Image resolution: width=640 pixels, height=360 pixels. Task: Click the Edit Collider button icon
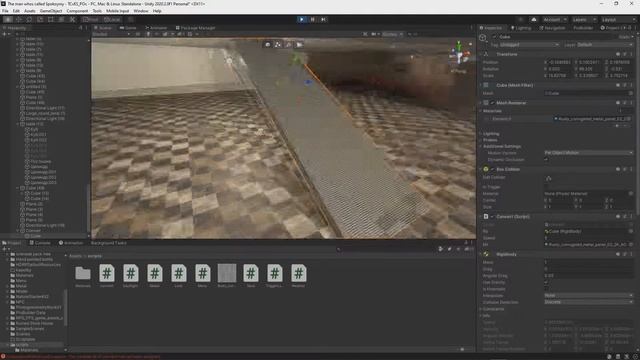[549, 178]
